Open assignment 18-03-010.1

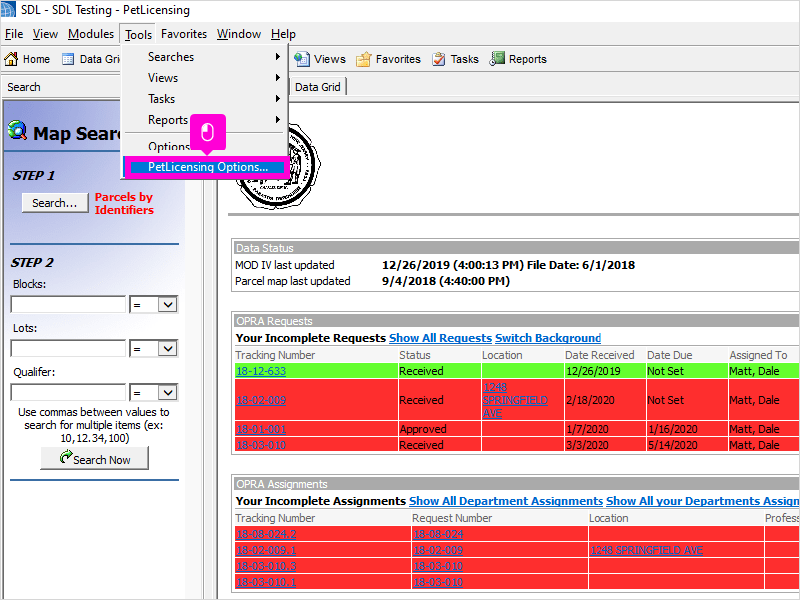coord(266,582)
